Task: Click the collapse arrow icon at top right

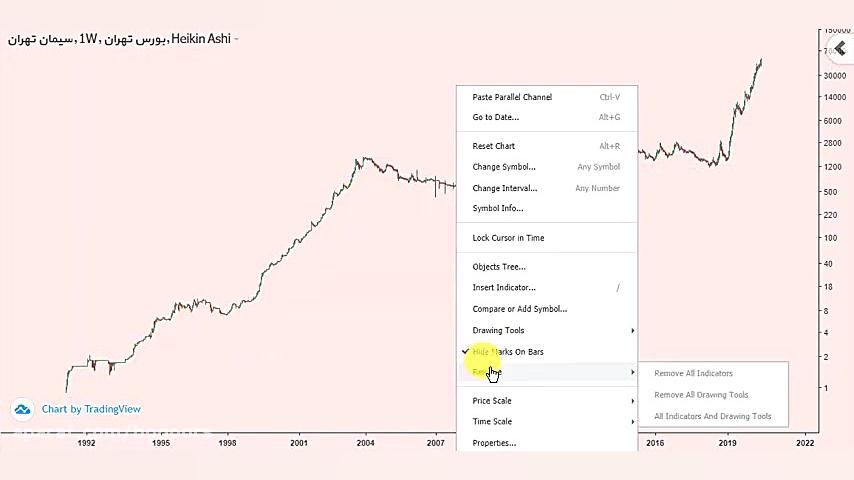Action: tap(840, 50)
